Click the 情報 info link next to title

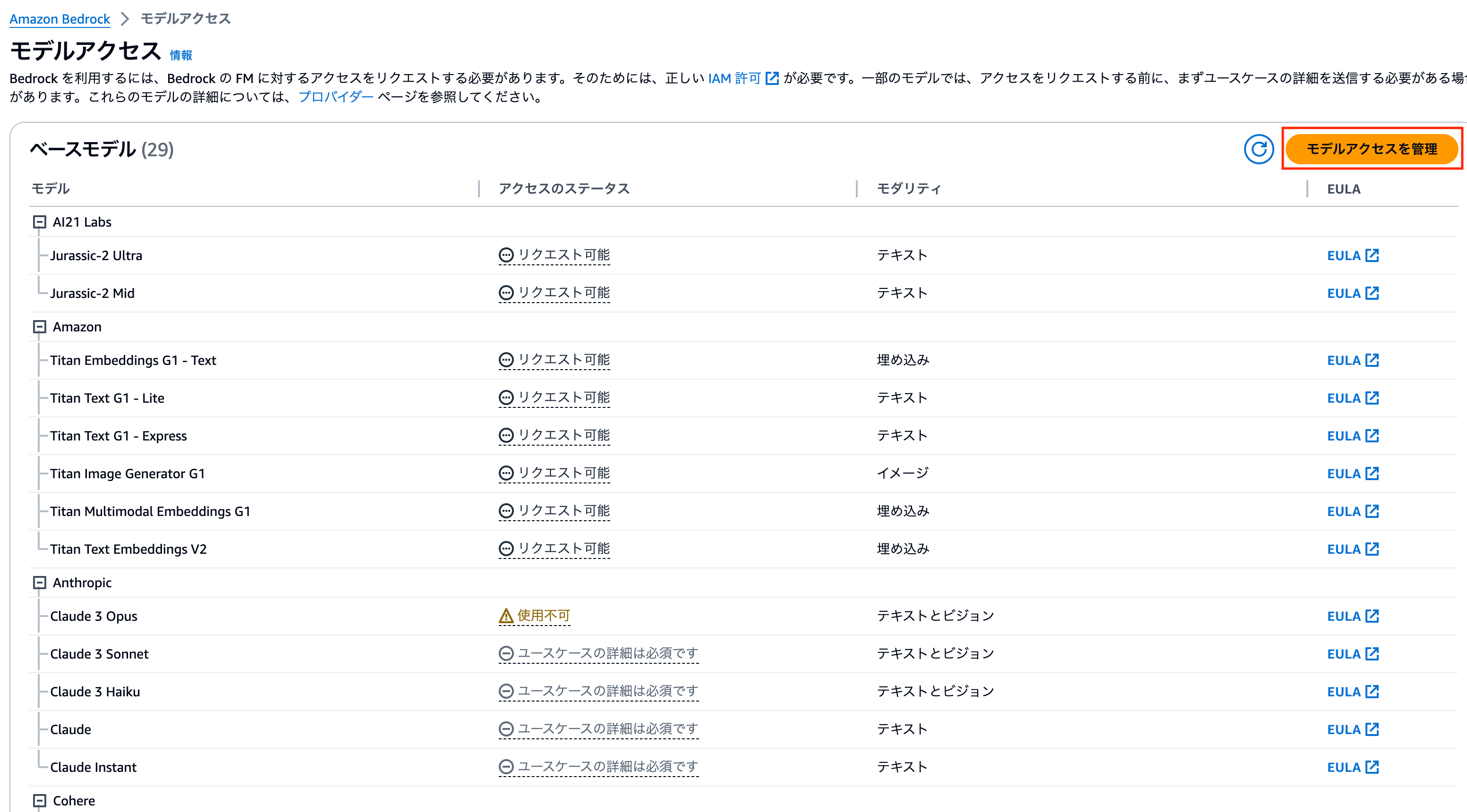pos(180,55)
